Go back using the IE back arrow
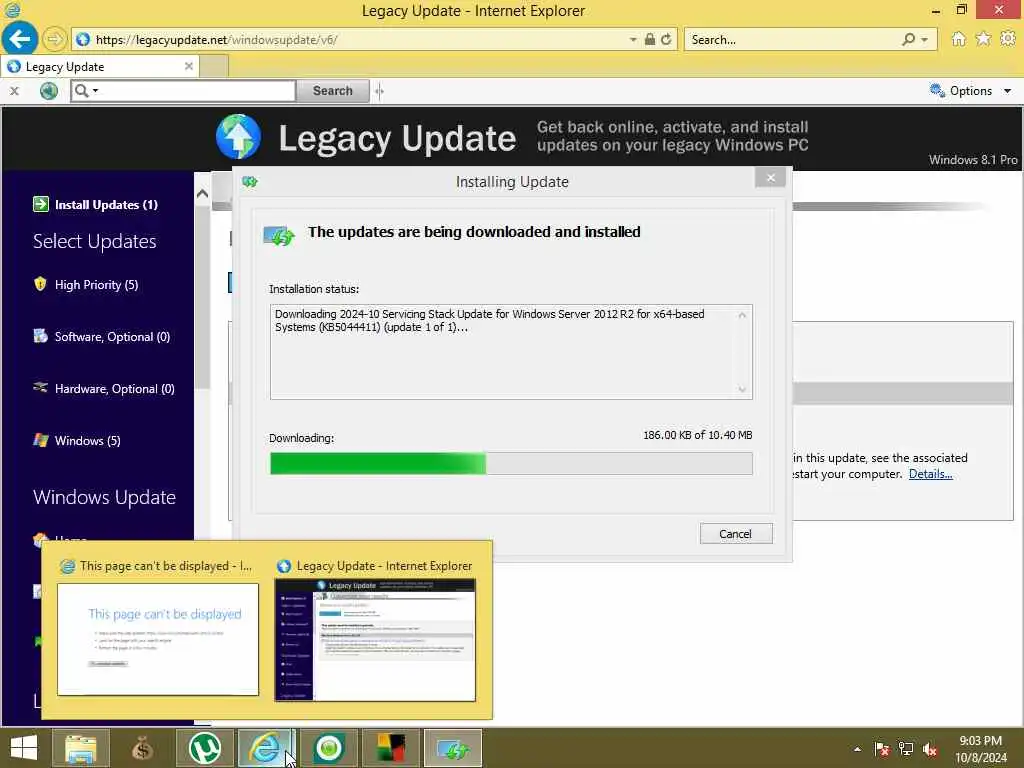 point(19,39)
